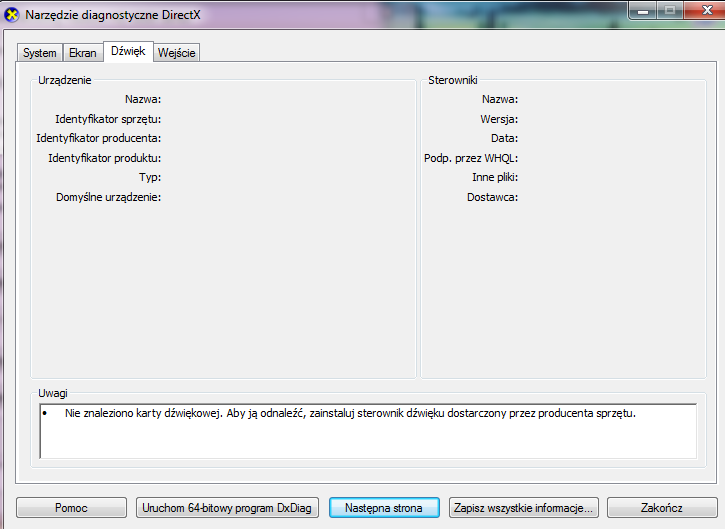725x529 pixels.
Task: Launch Uruchom 64-bitowy program DxDiag
Action: (x=227, y=508)
